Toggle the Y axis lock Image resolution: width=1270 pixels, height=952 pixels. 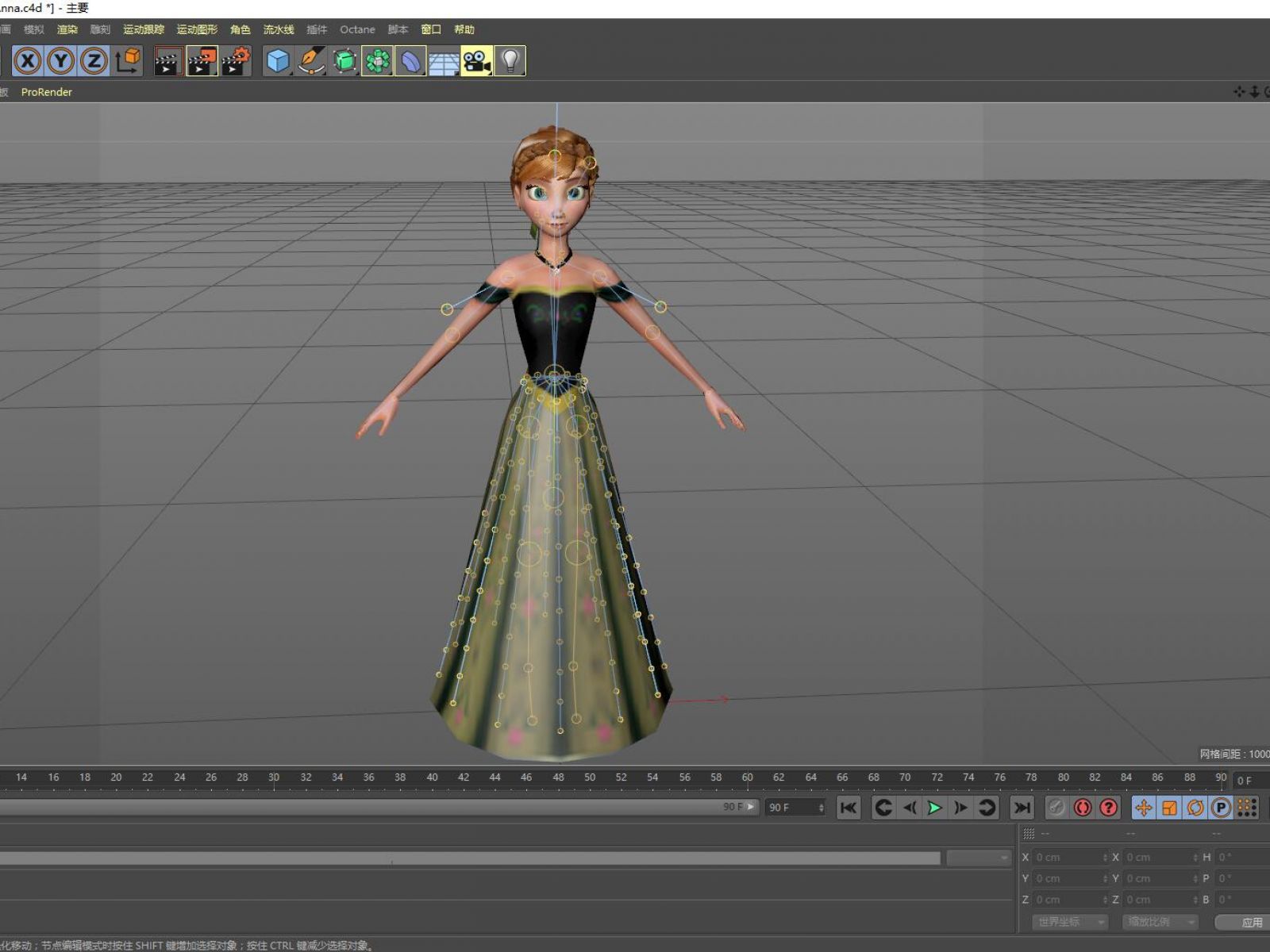click(61, 61)
